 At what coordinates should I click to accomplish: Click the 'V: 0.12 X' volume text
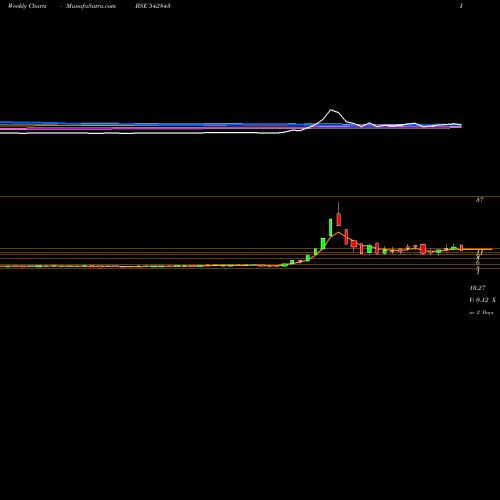coord(482,300)
